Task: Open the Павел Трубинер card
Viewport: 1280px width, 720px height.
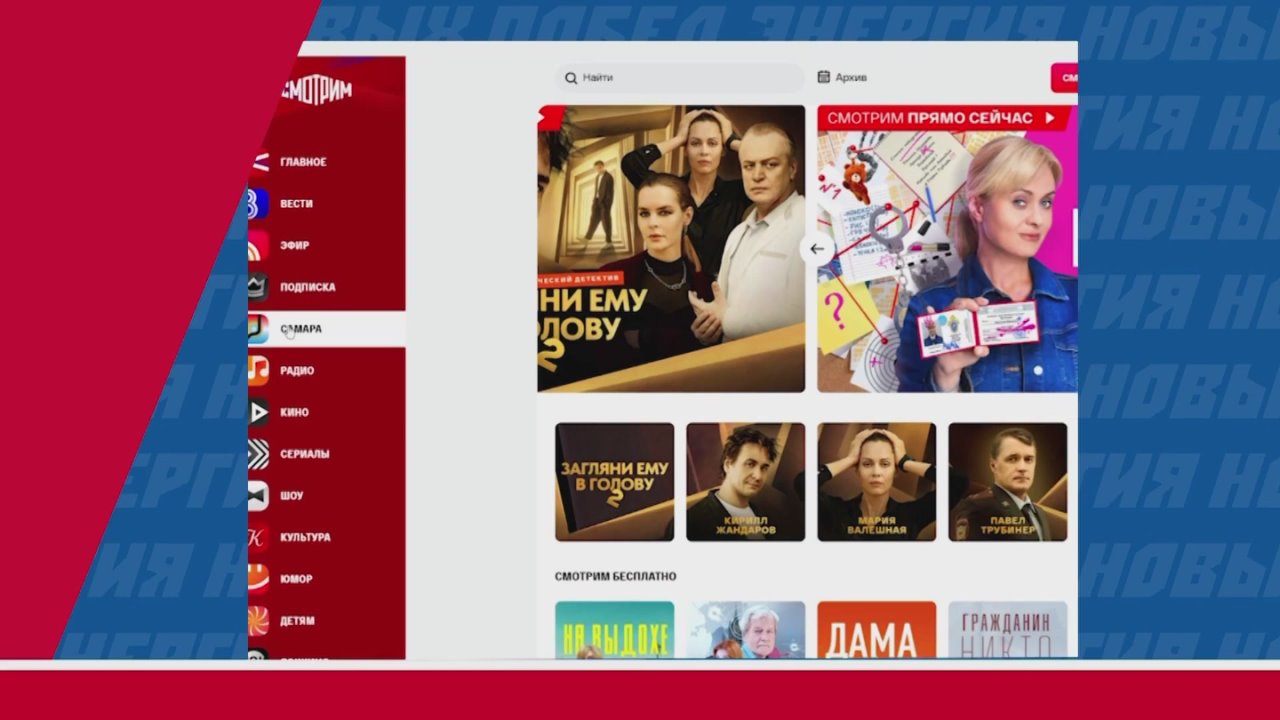Action: [x=1008, y=482]
